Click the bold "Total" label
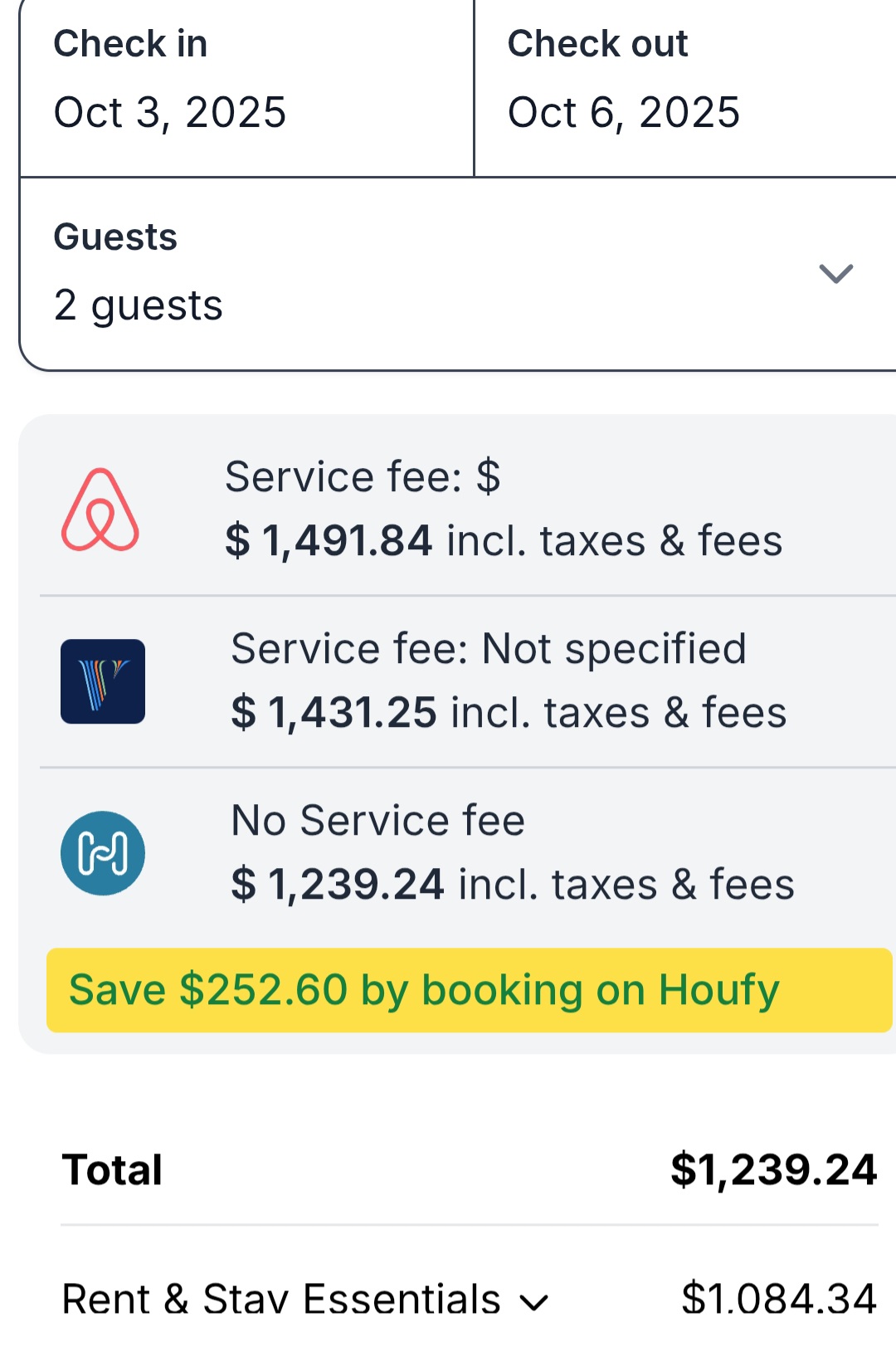 pyautogui.click(x=113, y=1170)
